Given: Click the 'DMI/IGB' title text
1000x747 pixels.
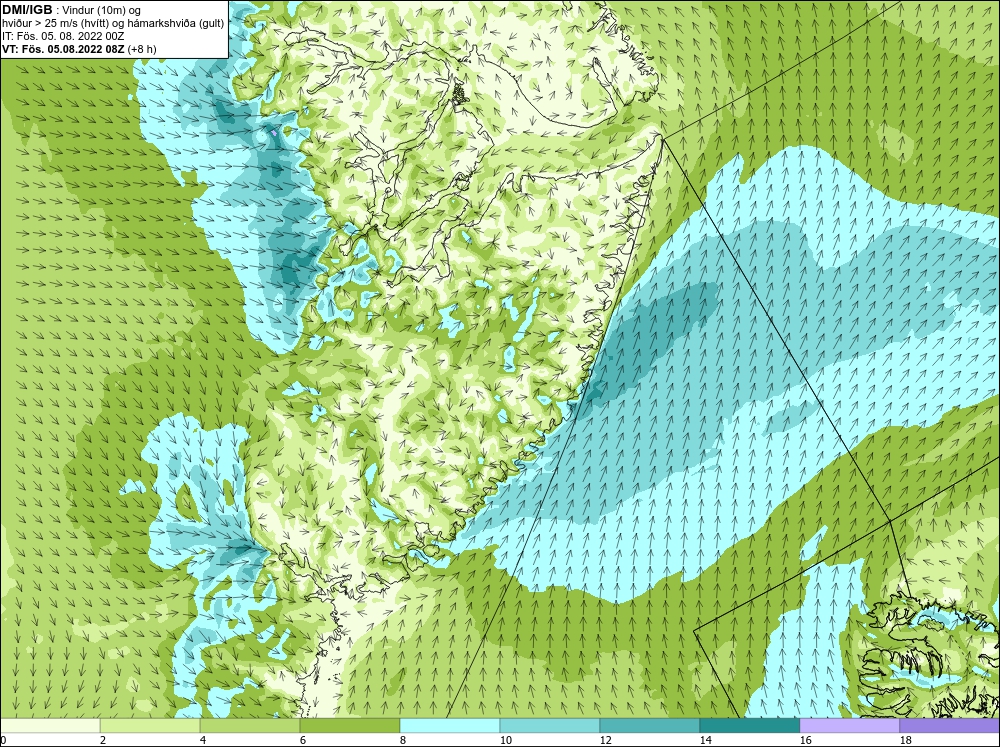Looking at the screenshot, I should coord(27,10).
